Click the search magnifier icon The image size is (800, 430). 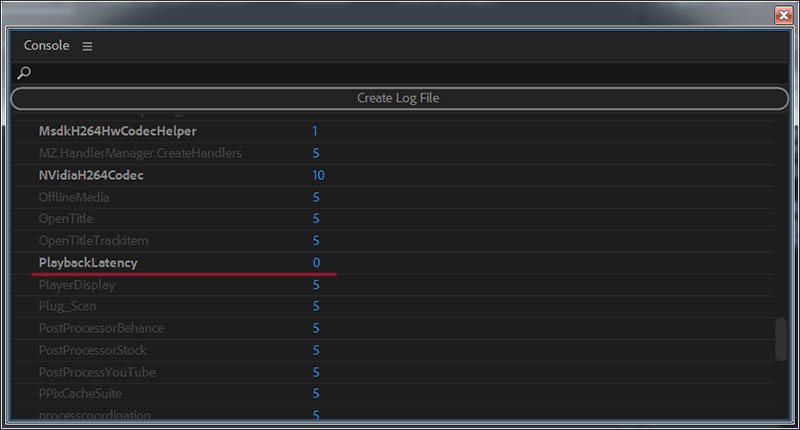coord(23,73)
